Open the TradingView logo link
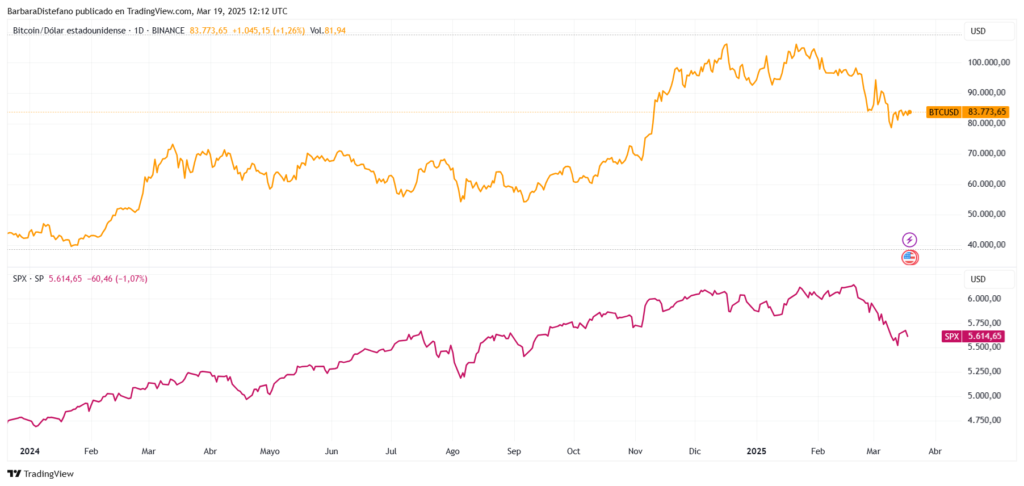 click(x=40, y=474)
